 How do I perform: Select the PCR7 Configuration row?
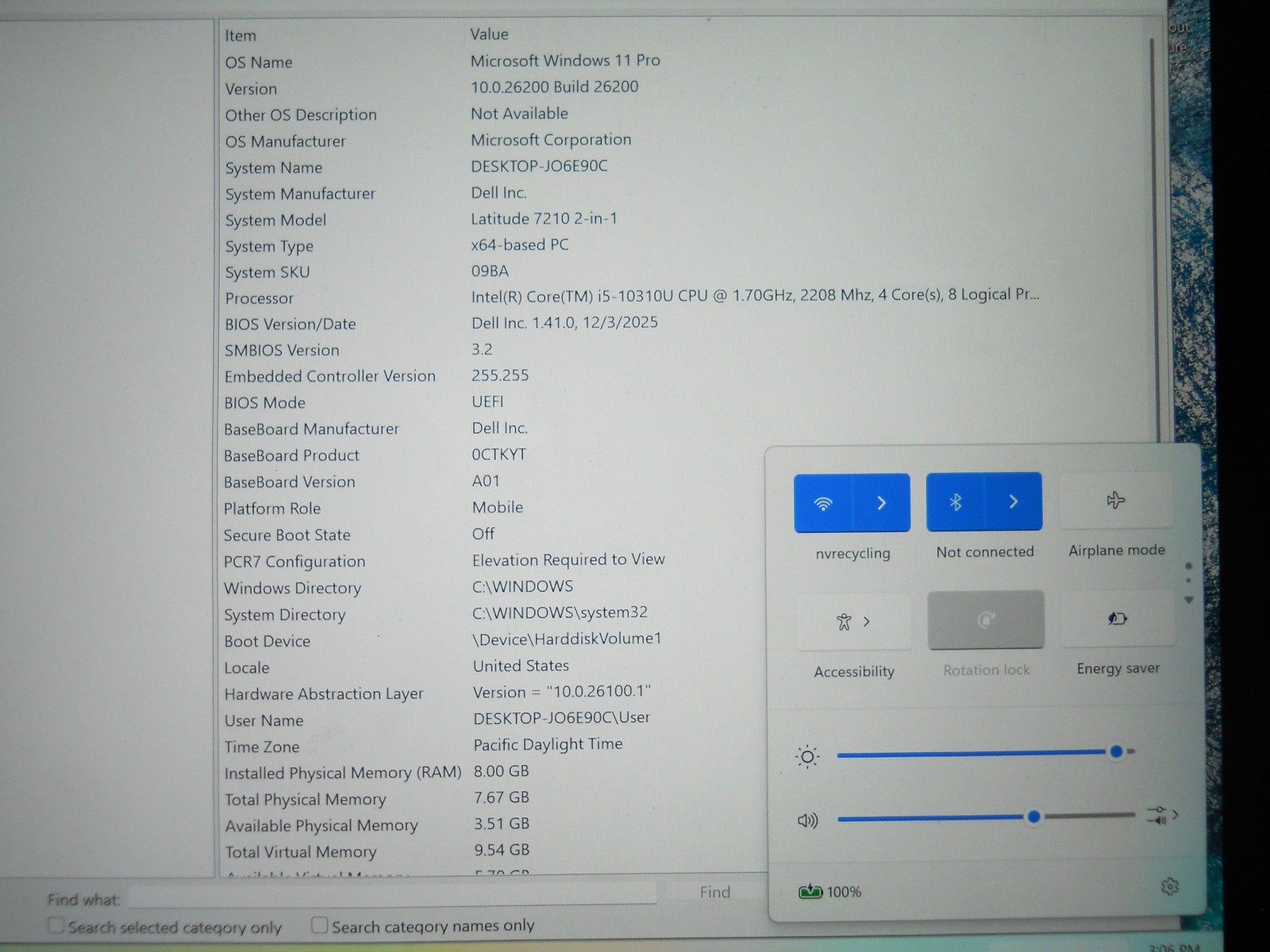coord(492,561)
